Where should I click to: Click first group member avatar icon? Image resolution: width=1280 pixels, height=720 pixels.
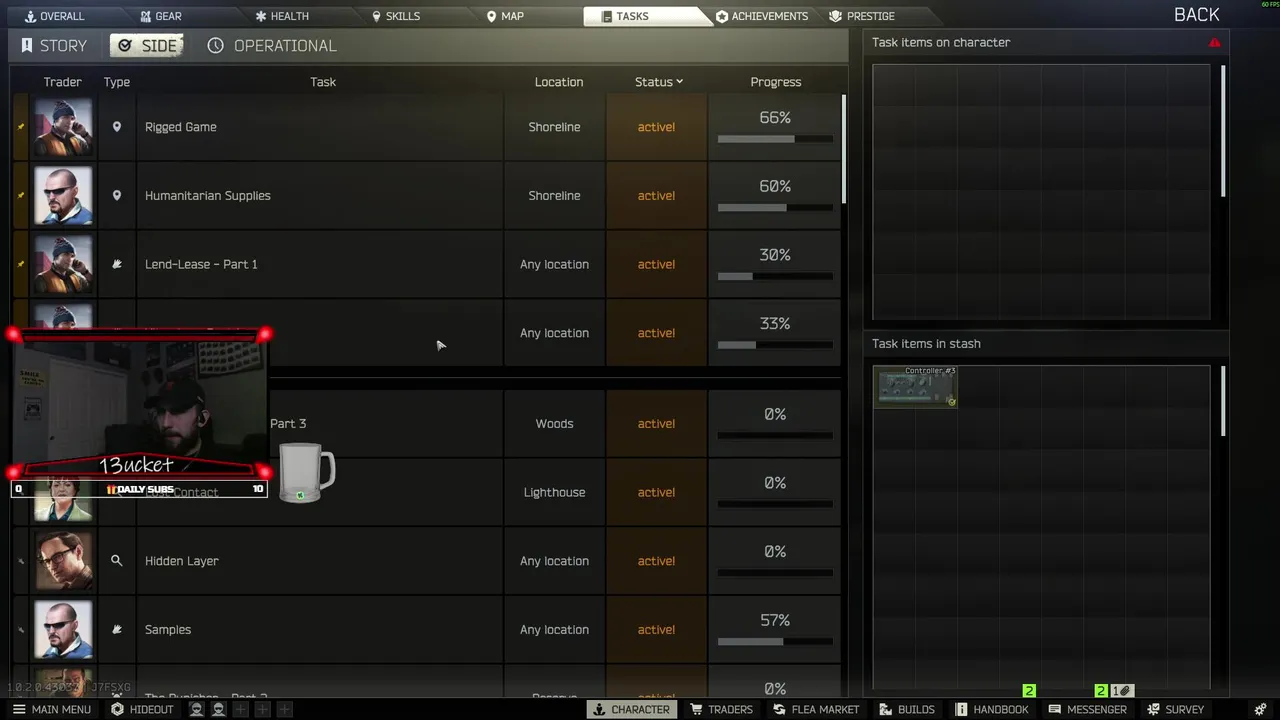(196, 709)
